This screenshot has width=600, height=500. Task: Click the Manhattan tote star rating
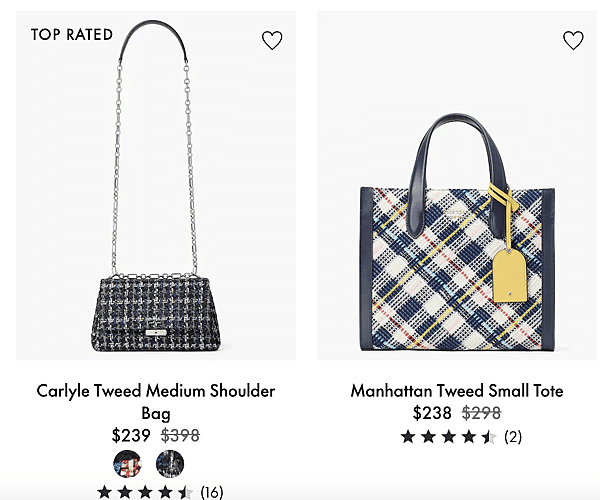click(x=449, y=436)
